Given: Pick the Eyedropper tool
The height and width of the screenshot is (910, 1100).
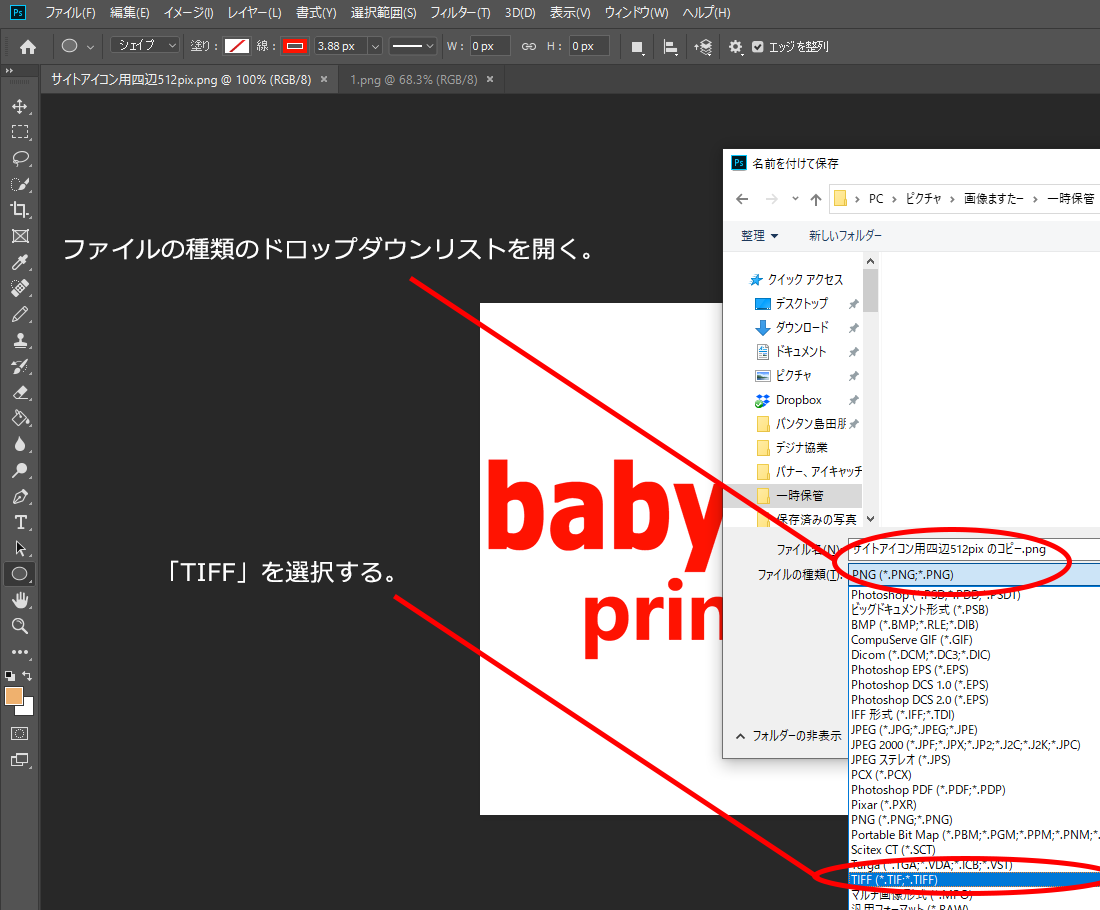Looking at the screenshot, I should click(x=19, y=262).
